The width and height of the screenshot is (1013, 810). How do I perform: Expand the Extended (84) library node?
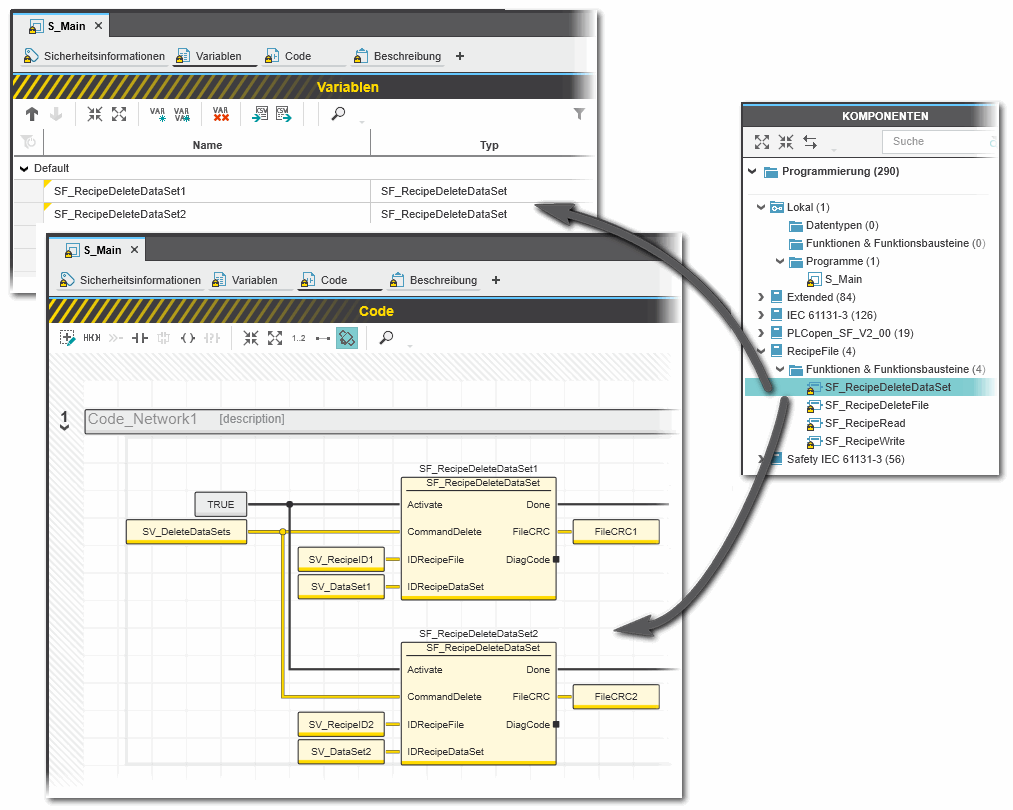tap(762, 297)
